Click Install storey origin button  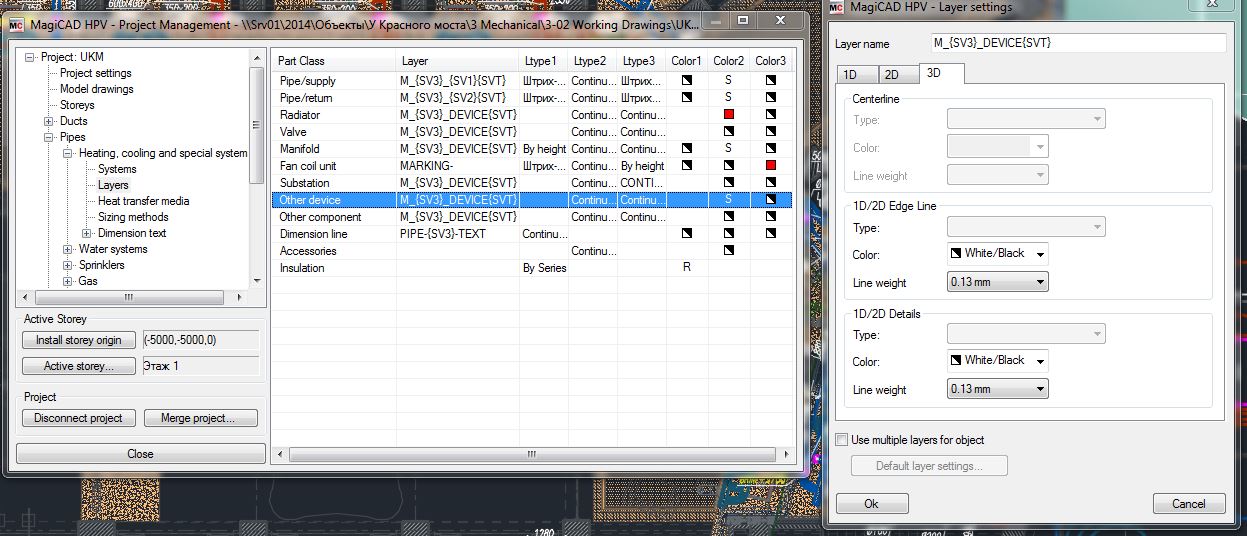79,340
